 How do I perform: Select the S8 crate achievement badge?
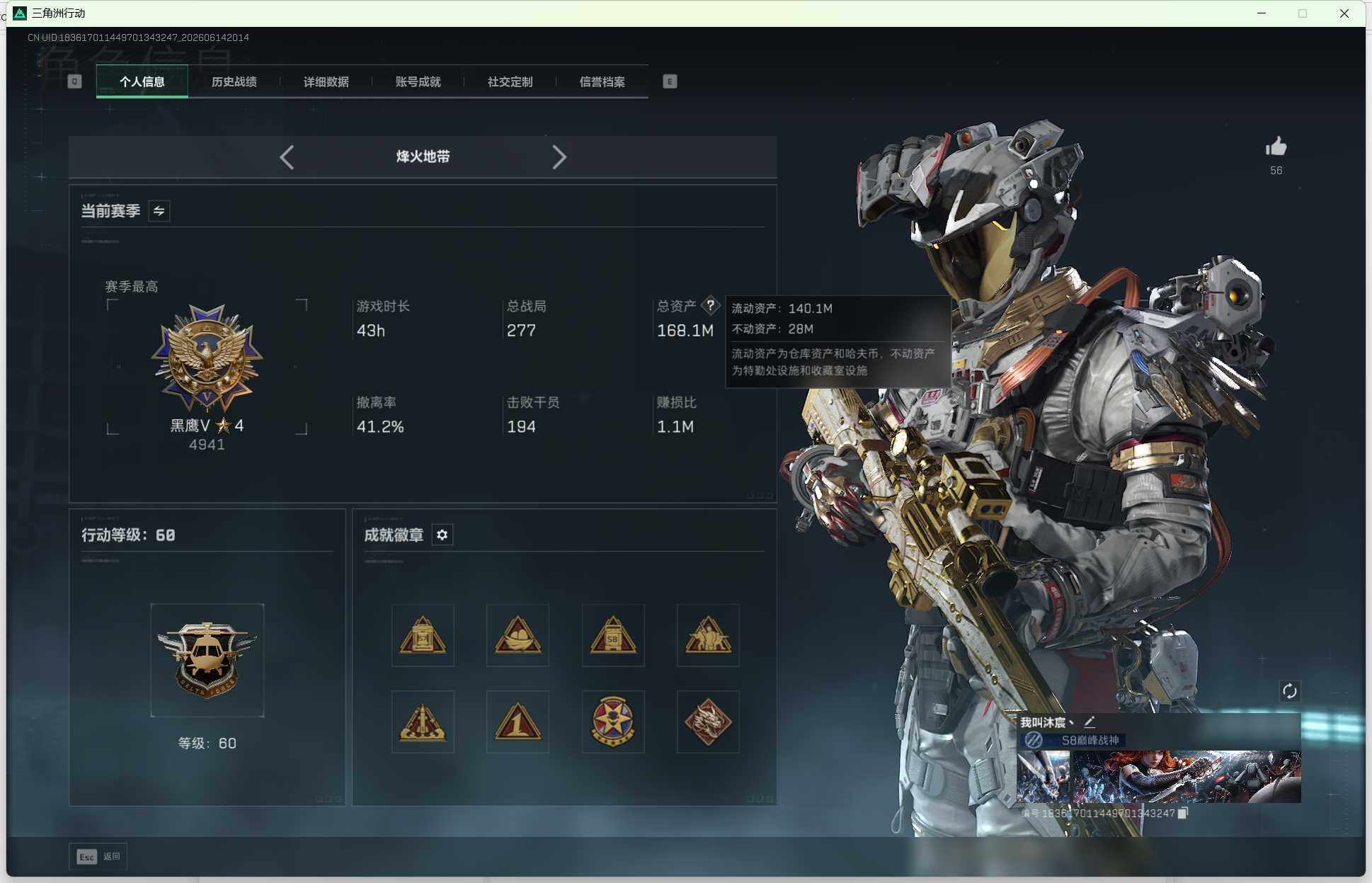point(613,635)
